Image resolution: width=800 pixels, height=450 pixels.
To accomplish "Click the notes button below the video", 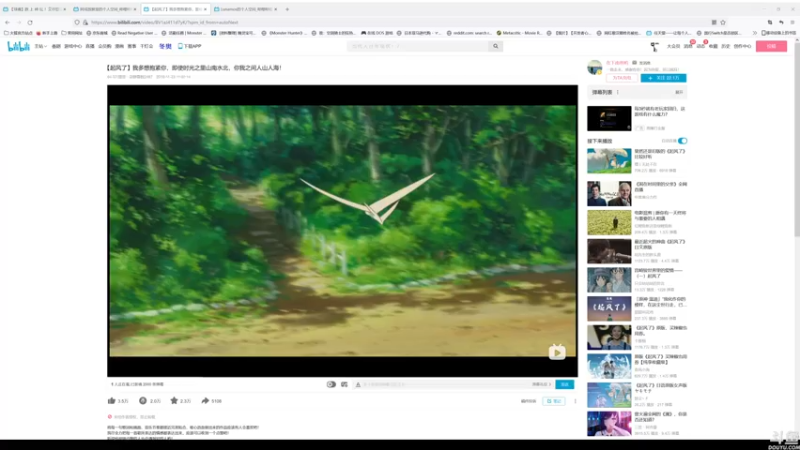I will pos(554,401).
